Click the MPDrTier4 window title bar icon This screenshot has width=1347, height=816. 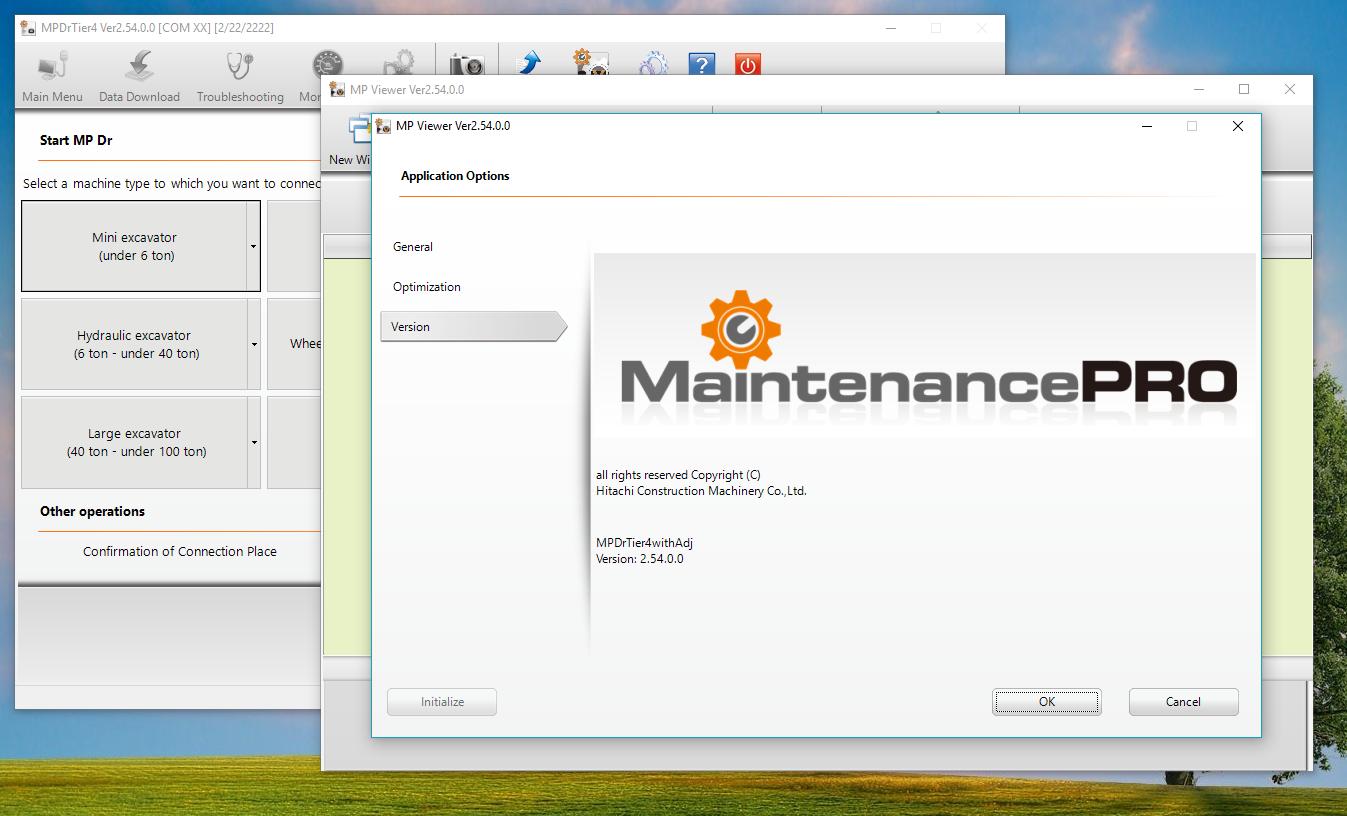28,28
